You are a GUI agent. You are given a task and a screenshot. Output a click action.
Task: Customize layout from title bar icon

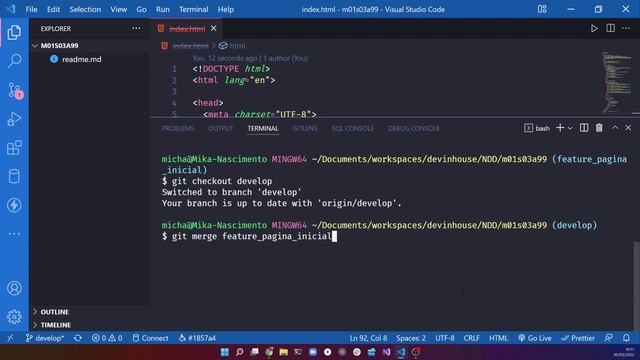(x=542, y=9)
